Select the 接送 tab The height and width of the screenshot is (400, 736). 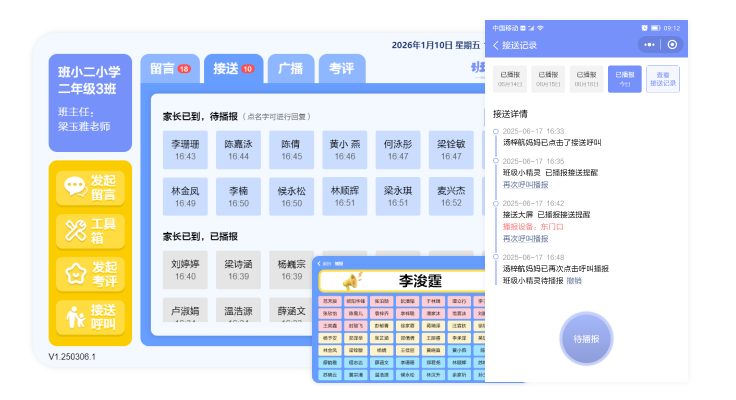click(x=233, y=69)
